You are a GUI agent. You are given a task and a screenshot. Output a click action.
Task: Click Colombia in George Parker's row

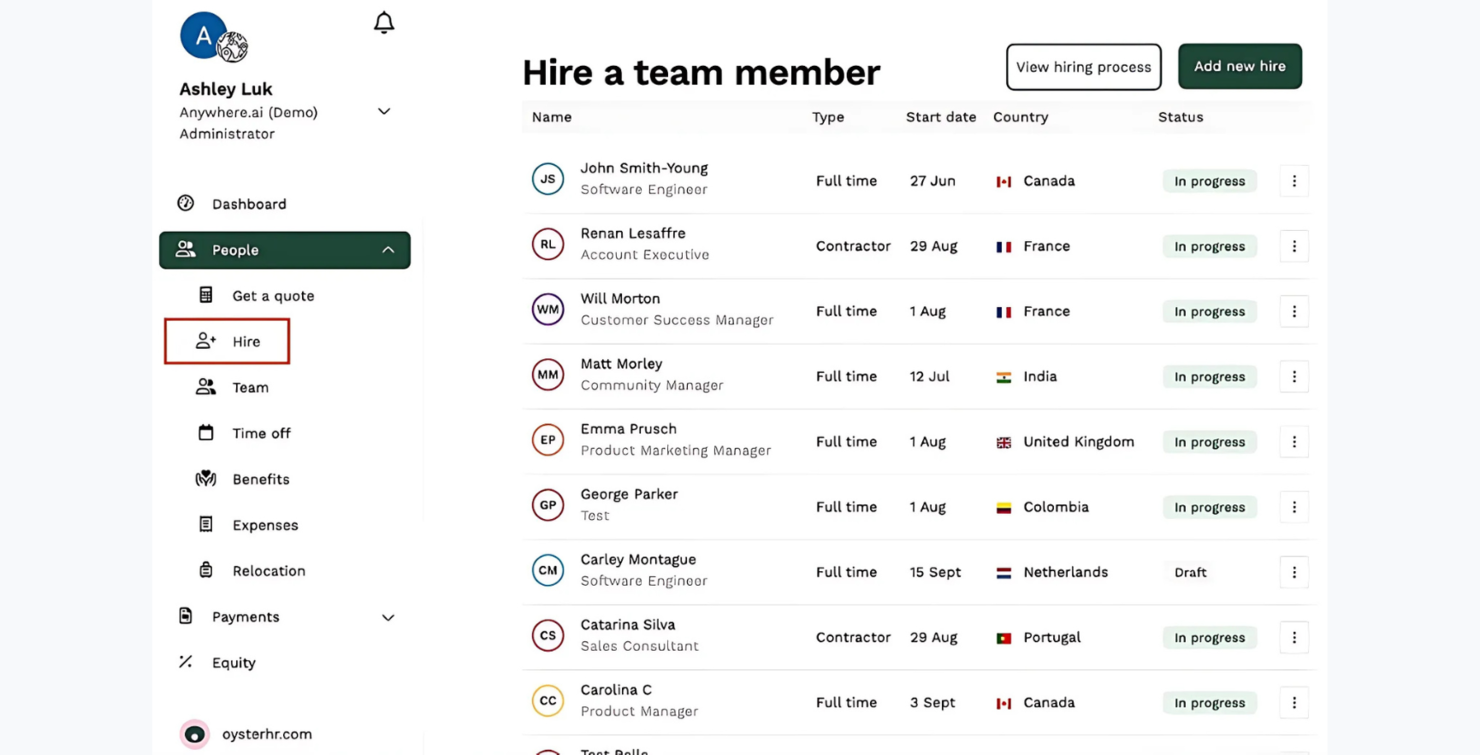(1056, 507)
